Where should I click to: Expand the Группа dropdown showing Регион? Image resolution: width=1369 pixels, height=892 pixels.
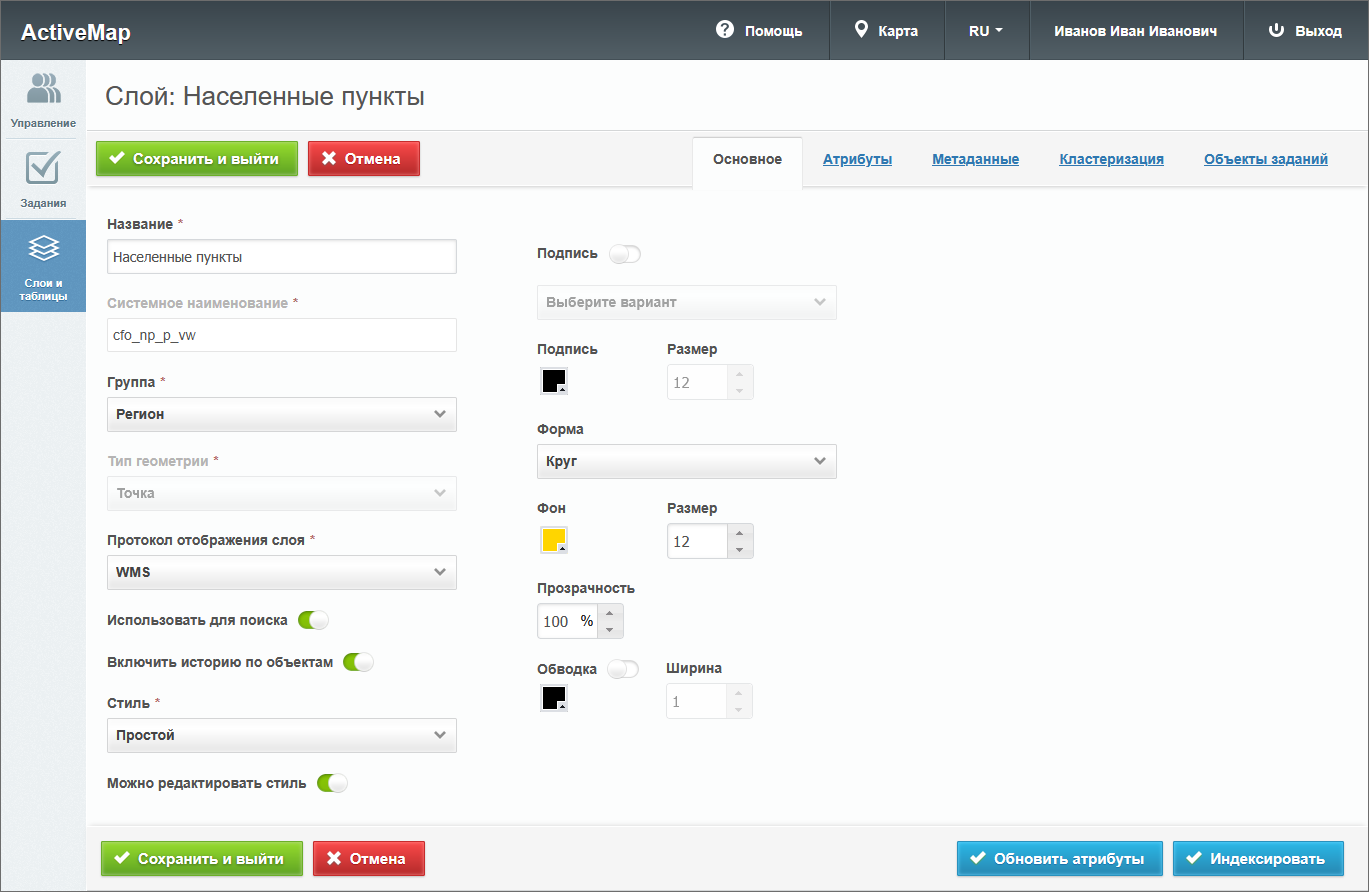click(x=281, y=414)
